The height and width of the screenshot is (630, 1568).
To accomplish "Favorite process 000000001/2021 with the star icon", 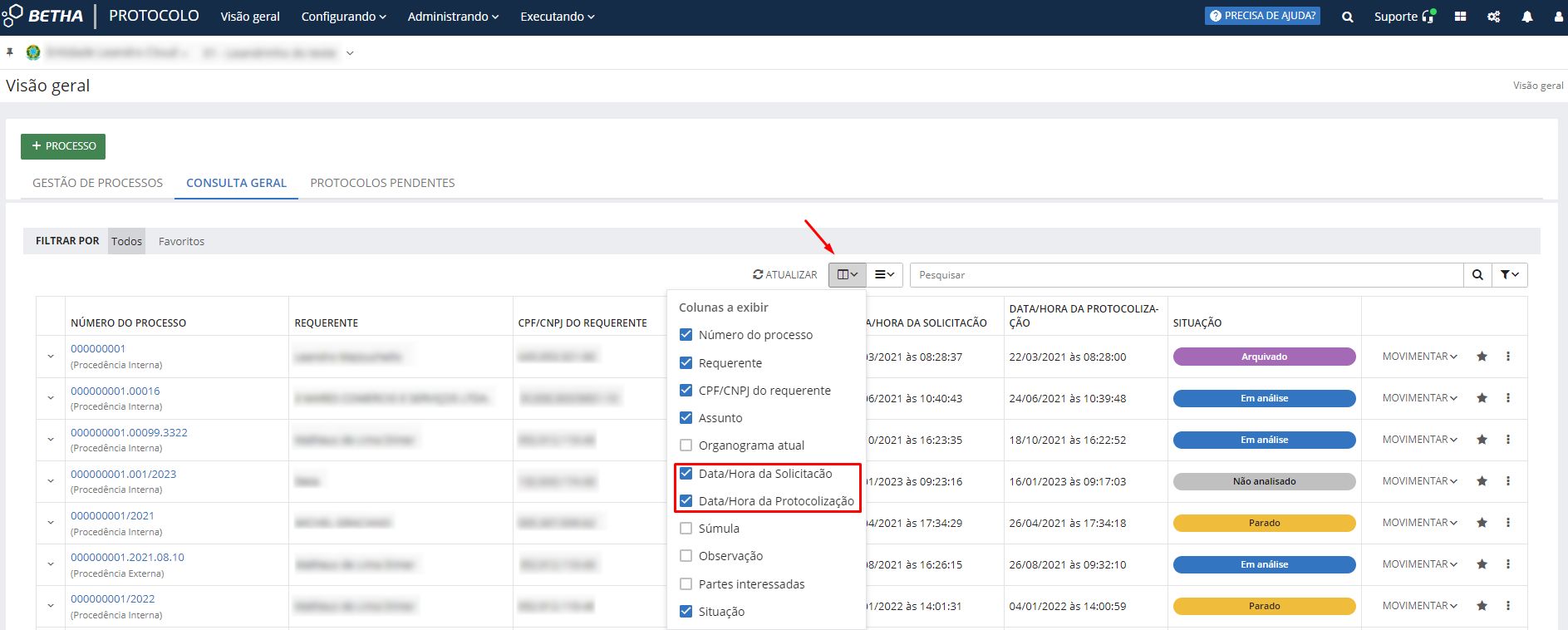I will [1482, 523].
